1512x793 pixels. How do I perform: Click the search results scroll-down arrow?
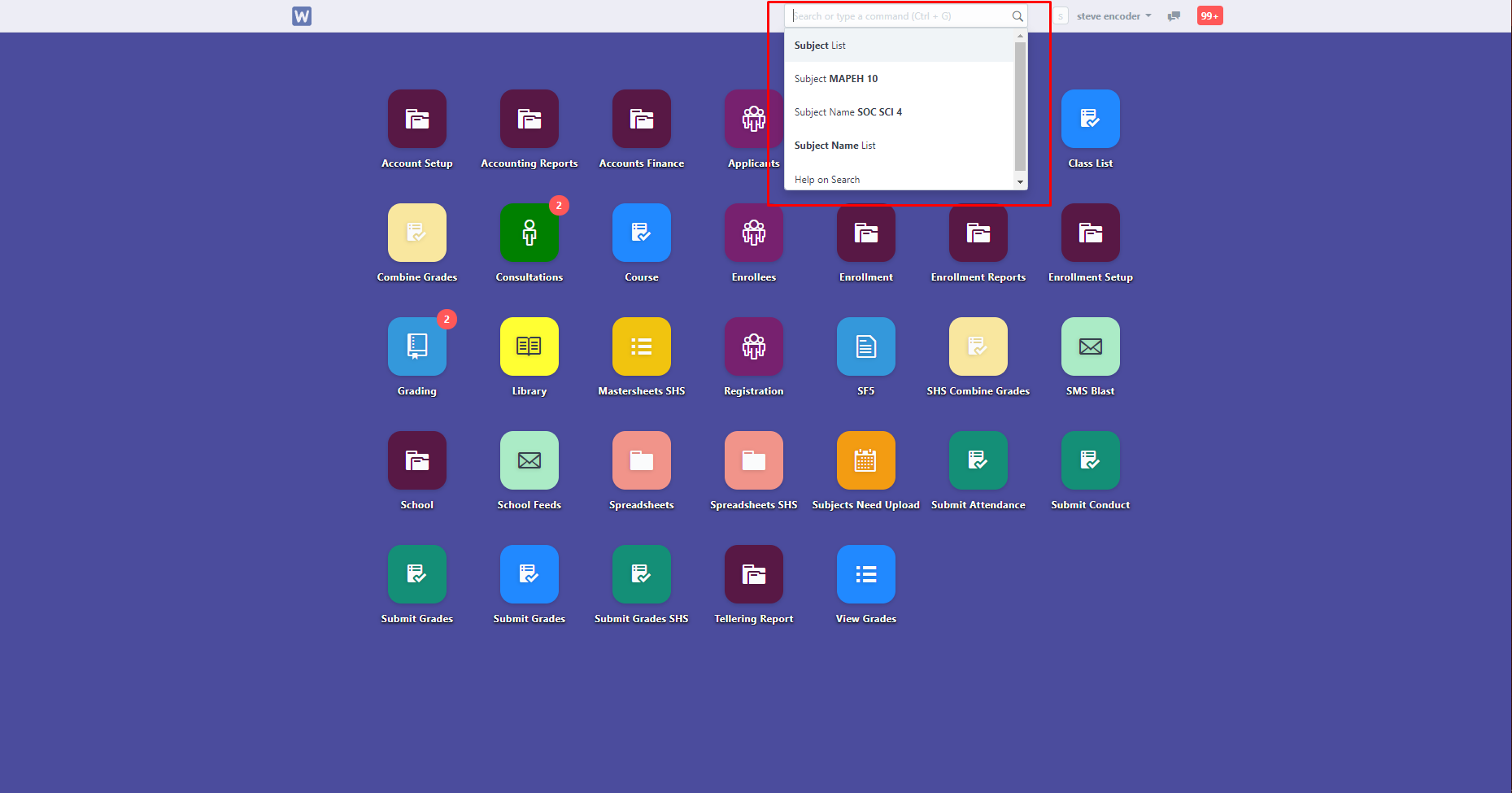(x=1021, y=182)
